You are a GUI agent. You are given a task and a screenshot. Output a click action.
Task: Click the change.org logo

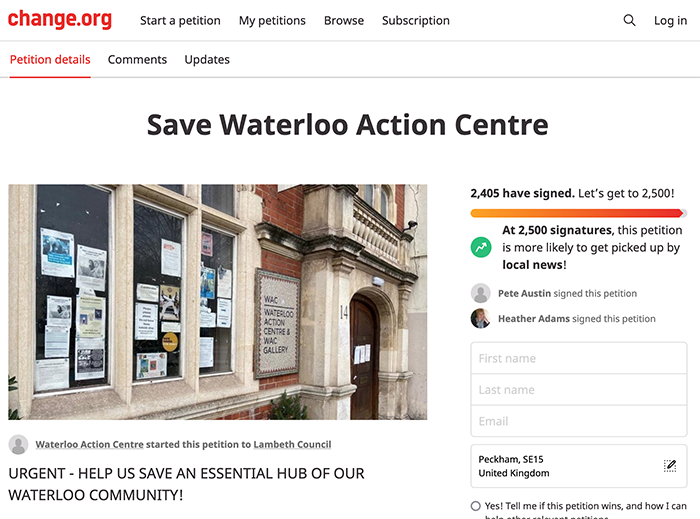pos(60,20)
